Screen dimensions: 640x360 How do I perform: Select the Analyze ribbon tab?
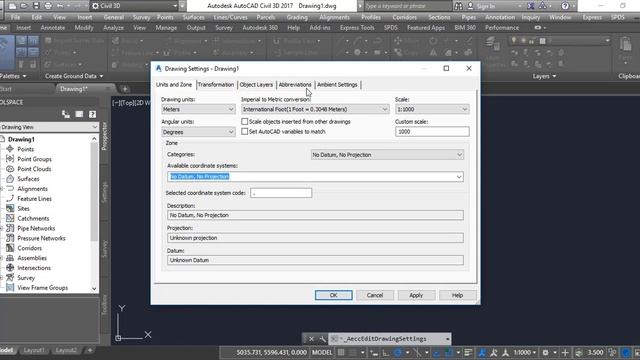[x=113, y=28]
